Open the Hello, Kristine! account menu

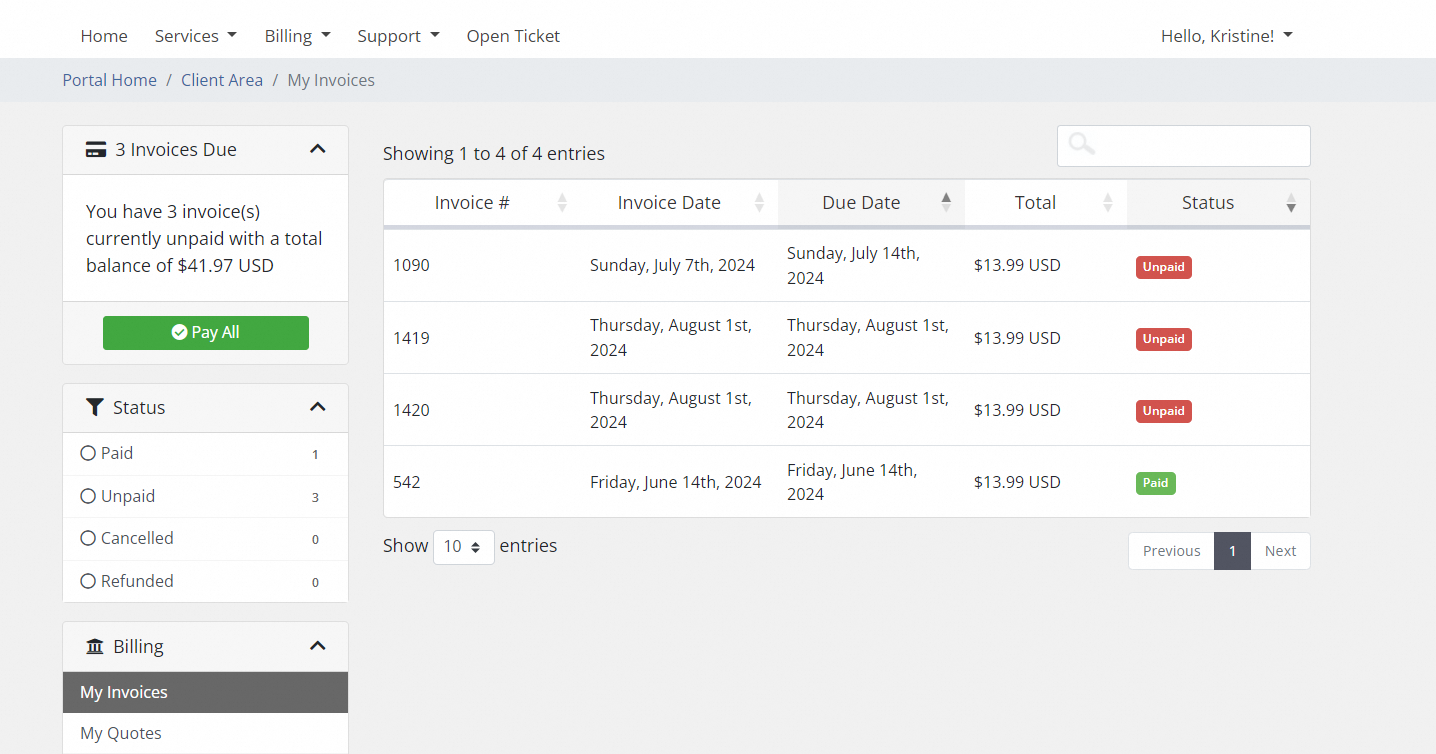[x=1226, y=36]
